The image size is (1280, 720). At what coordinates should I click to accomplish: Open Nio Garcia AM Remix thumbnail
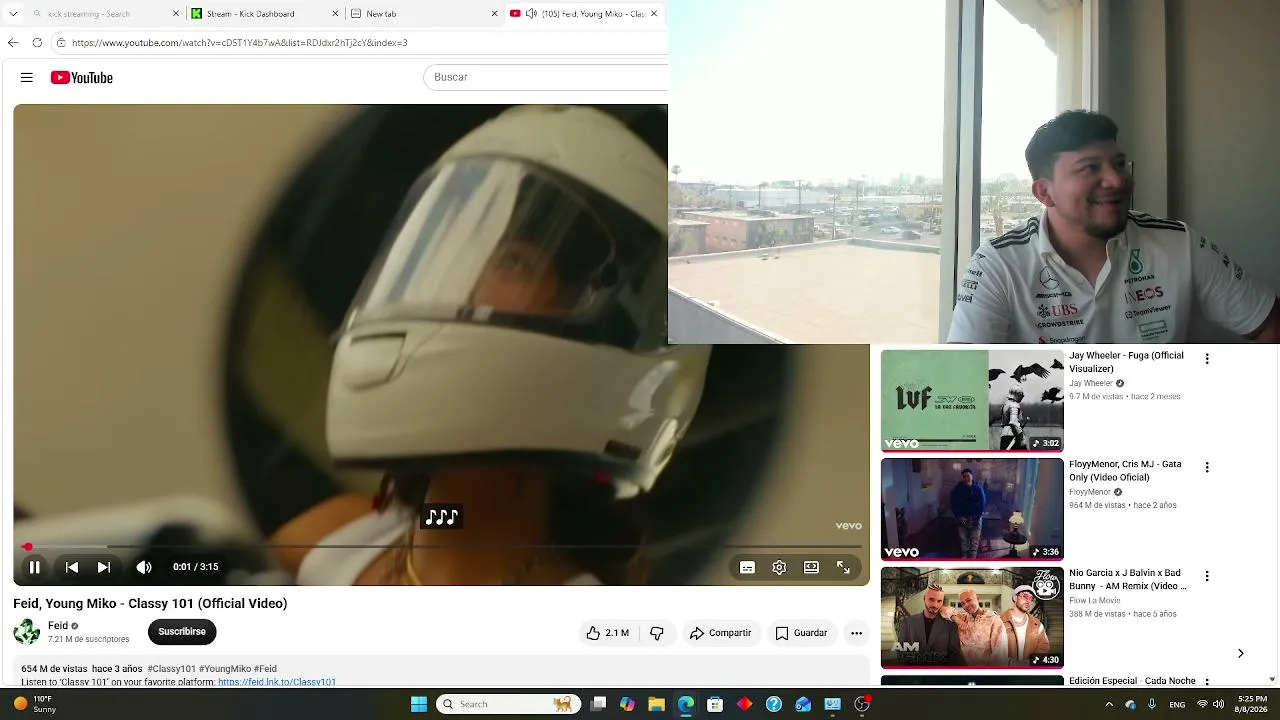click(x=972, y=618)
